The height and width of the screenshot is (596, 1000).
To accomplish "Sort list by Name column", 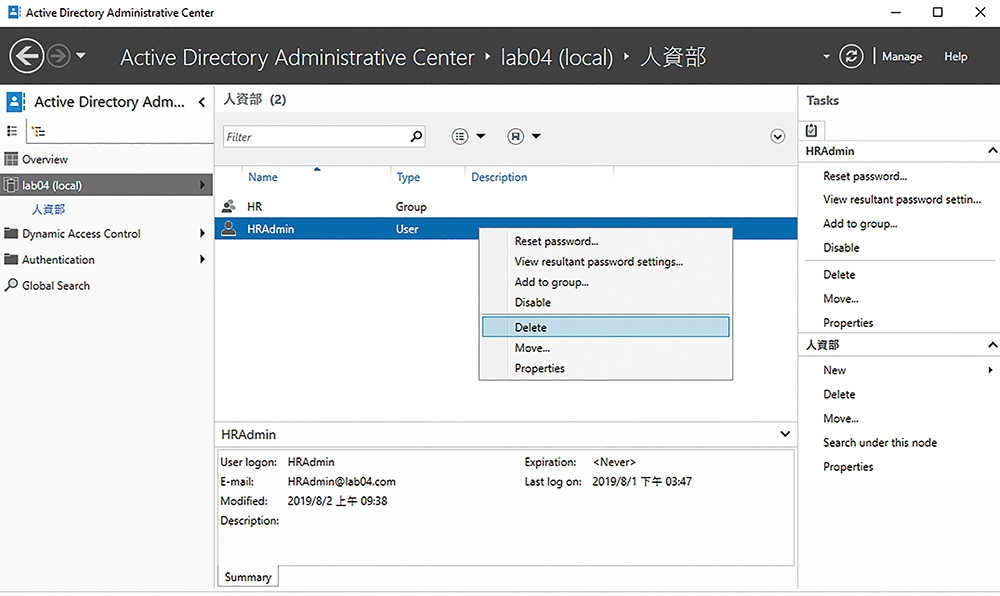I will pos(263,177).
